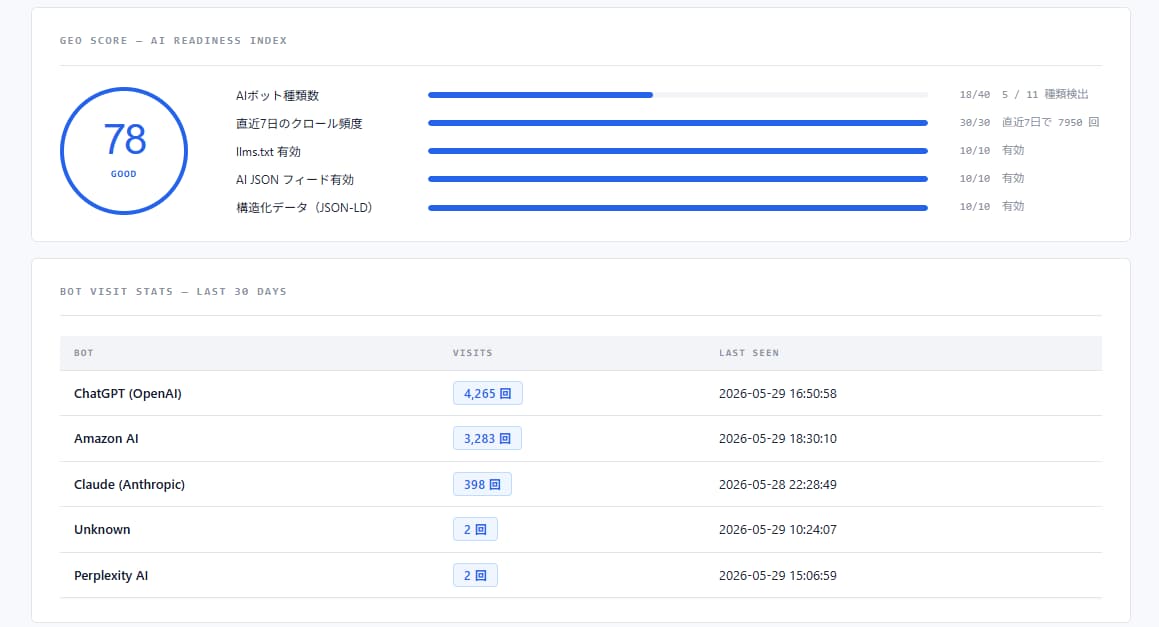Select the Perplexity AI bot name
The image size is (1159, 627).
click(111, 575)
